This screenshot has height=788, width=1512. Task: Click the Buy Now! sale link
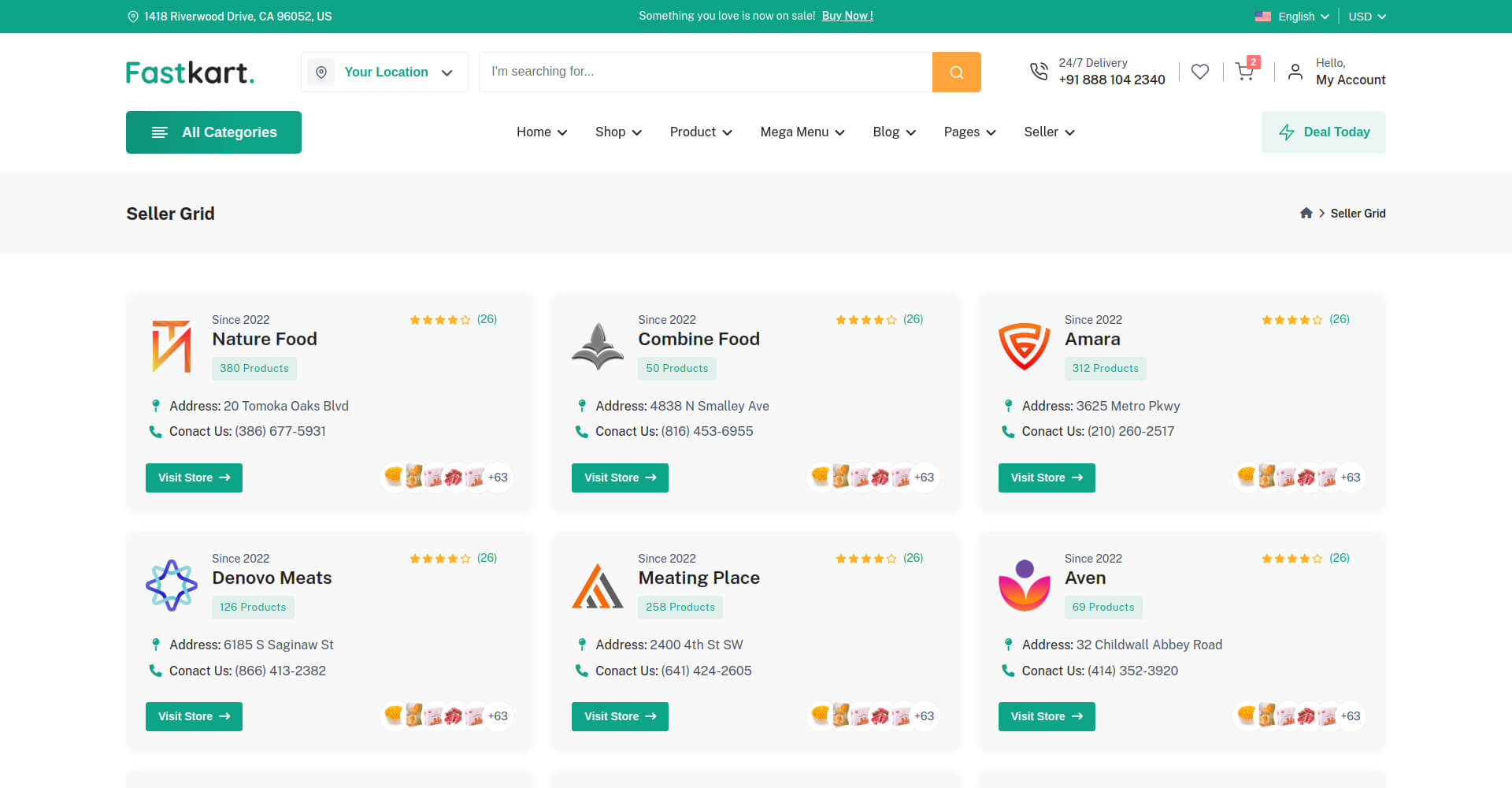coord(847,16)
